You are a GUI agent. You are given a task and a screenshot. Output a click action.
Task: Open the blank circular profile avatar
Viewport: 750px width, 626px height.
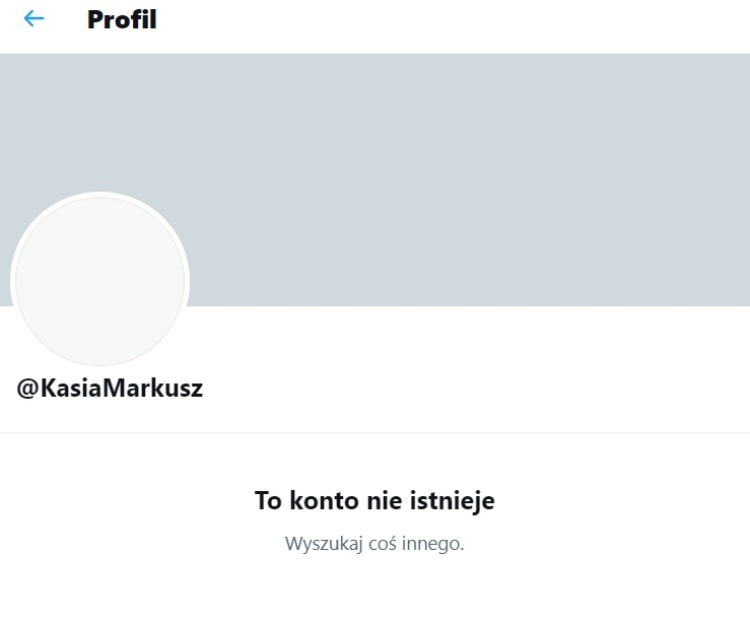point(100,281)
